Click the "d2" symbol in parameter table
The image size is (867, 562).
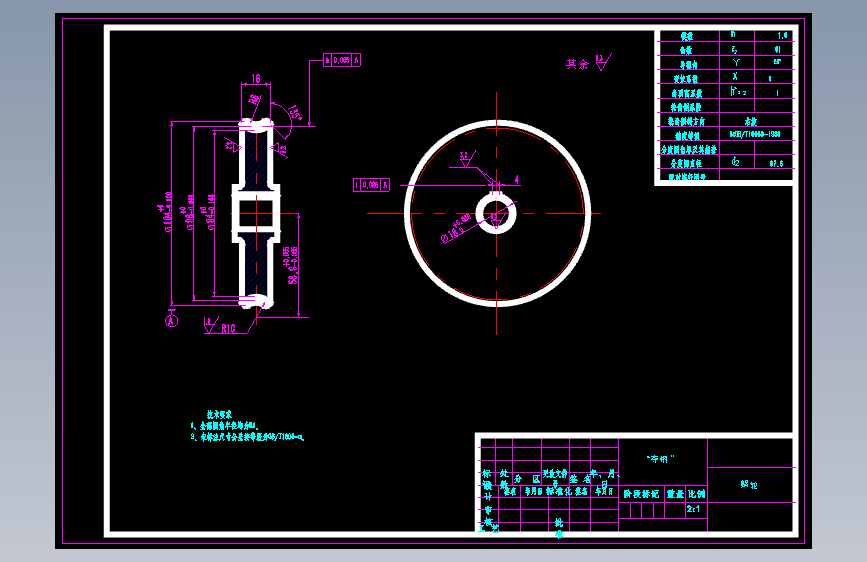tap(735, 162)
